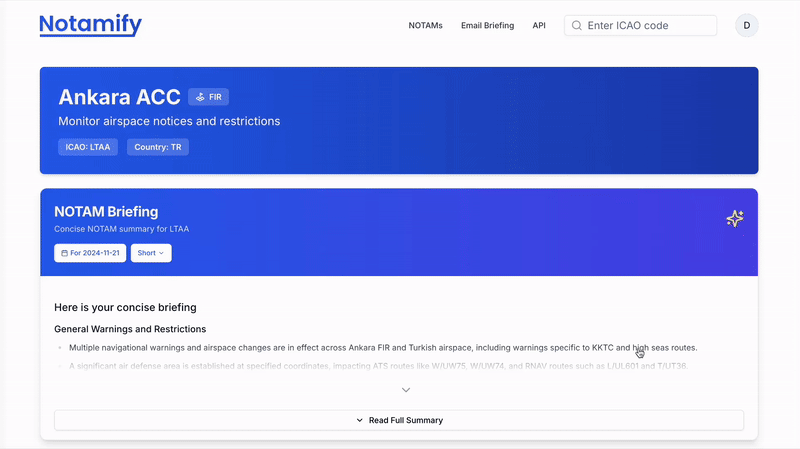
Task: Click the FIR badge airplane icon
Action: 200,97
